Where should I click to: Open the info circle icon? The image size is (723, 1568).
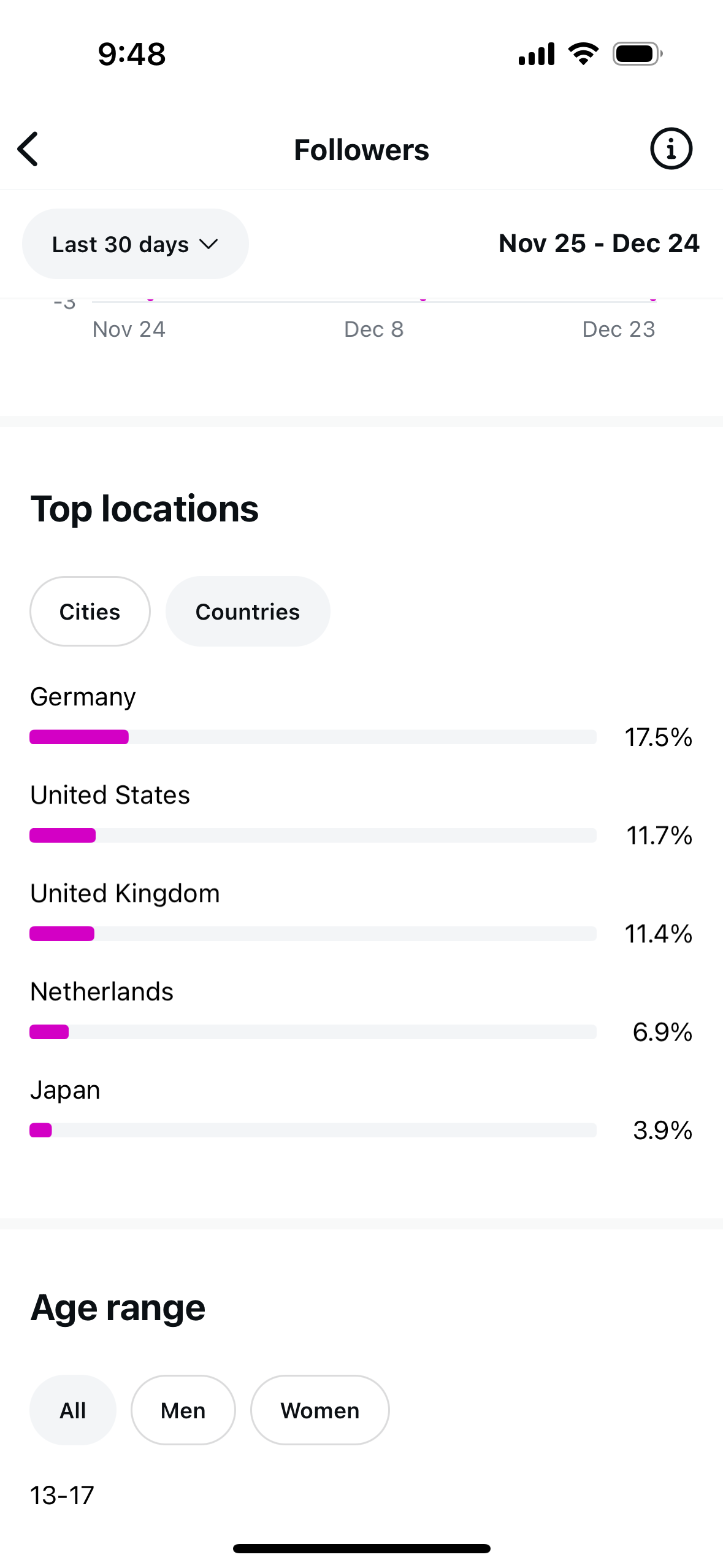point(671,149)
